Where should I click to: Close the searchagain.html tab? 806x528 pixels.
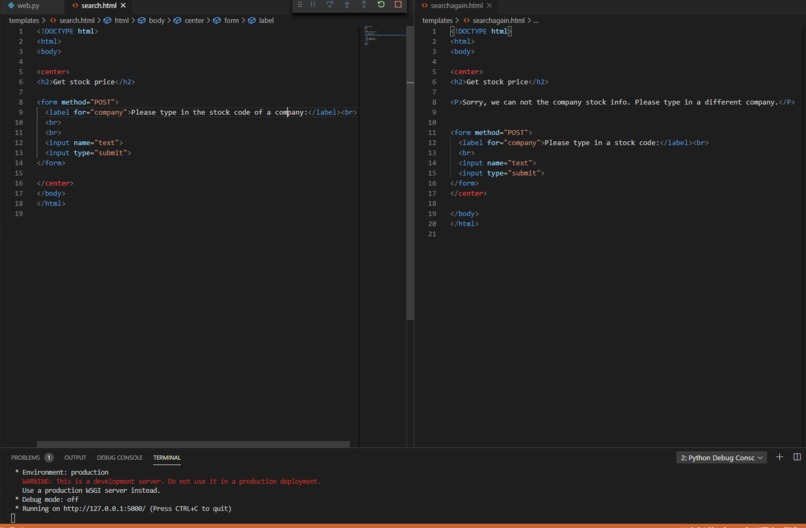coord(489,6)
